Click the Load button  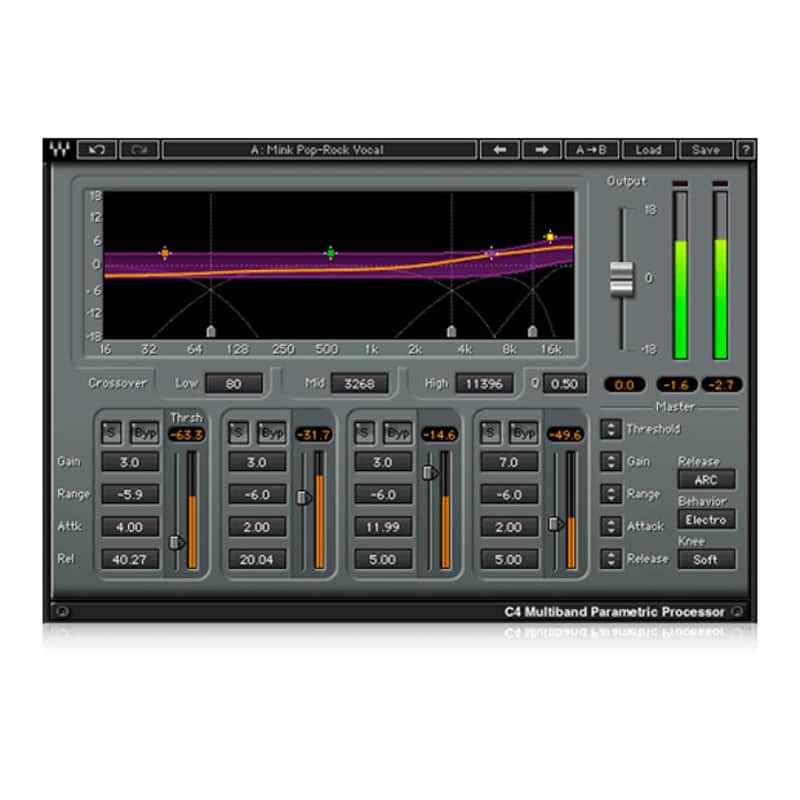[x=648, y=150]
